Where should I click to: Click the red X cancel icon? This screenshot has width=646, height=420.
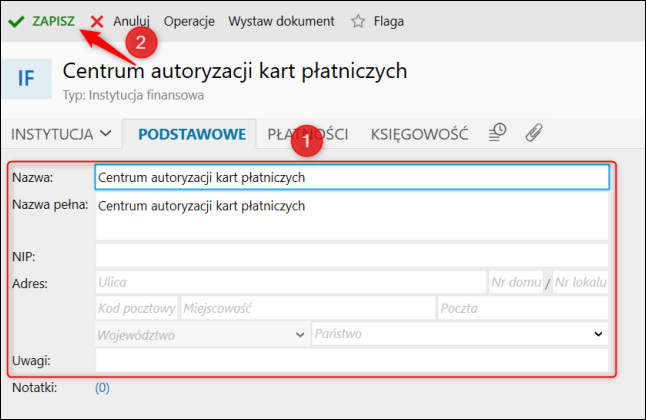click(97, 21)
